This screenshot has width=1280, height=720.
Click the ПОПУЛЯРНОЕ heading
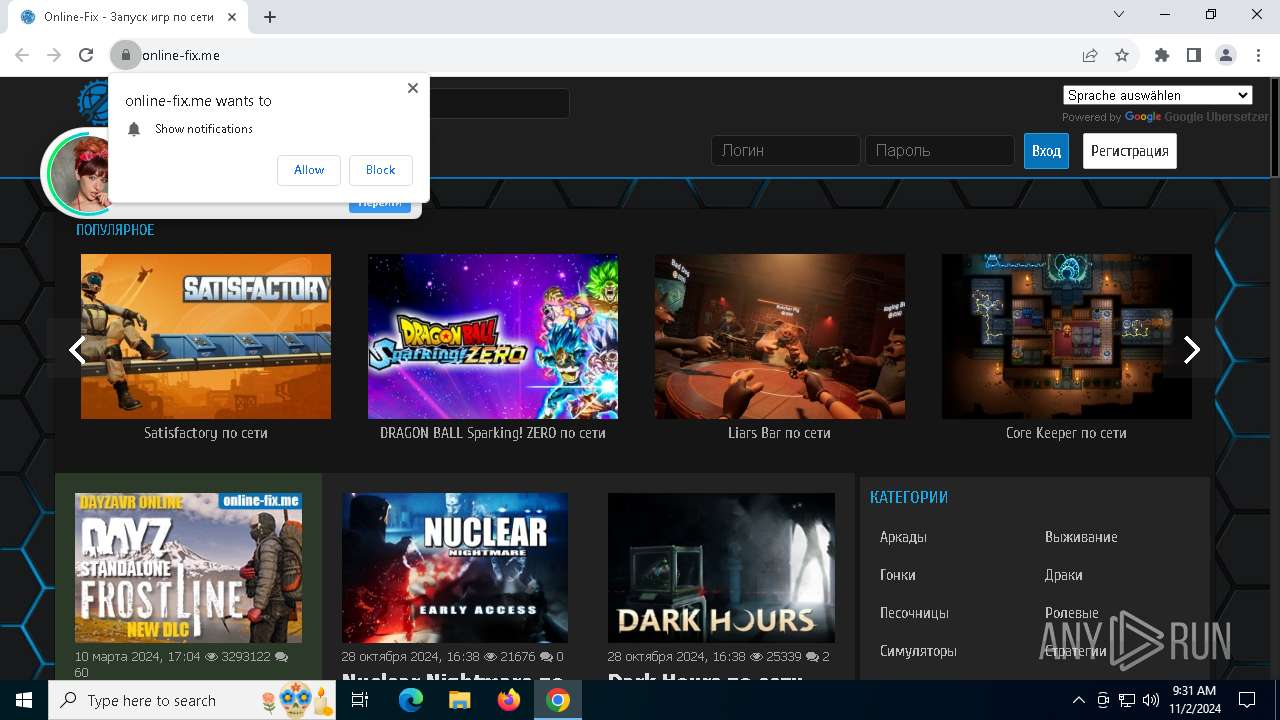click(x=115, y=230)
